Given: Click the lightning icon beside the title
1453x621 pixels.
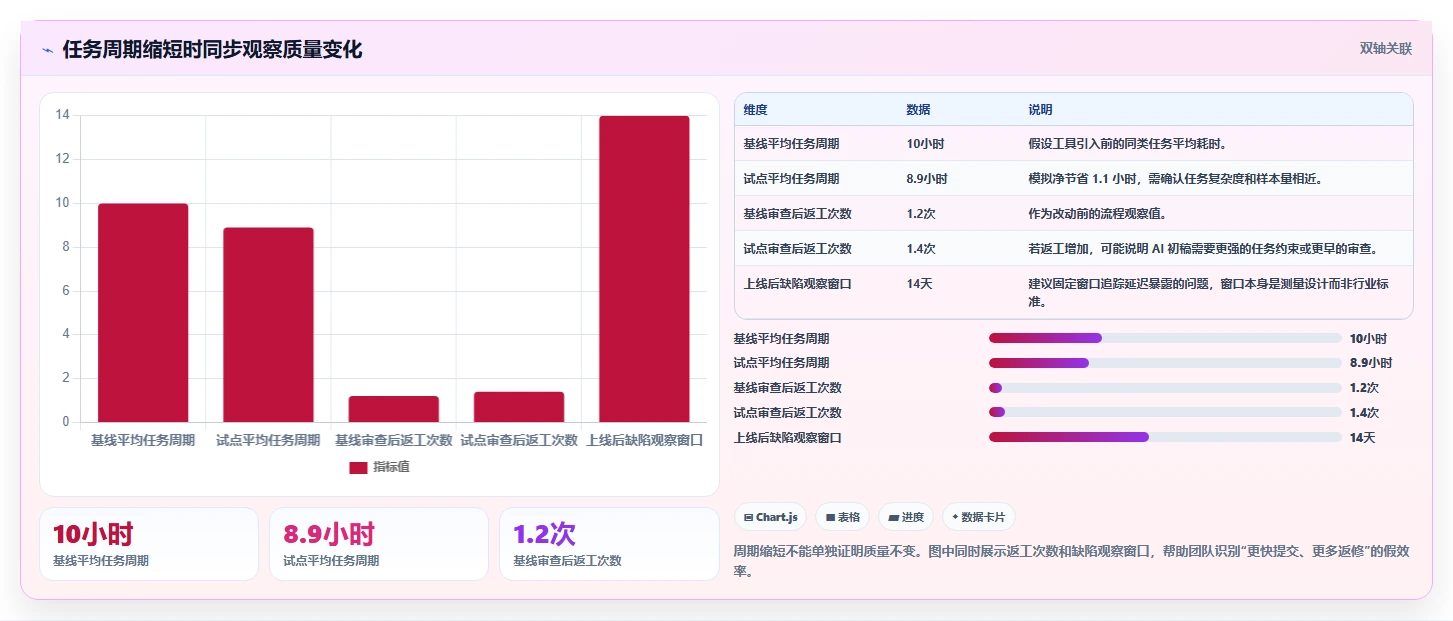Looking at the screenshot, I should point(47,50).
